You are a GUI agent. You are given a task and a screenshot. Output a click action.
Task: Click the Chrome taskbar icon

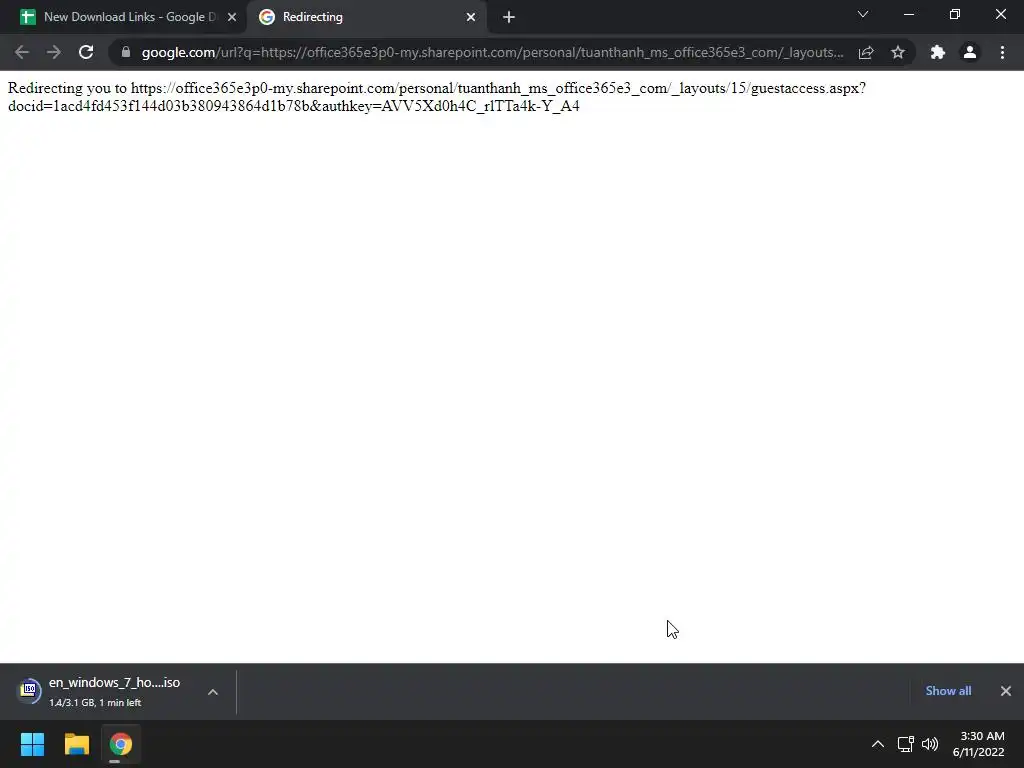click(121, 744)
